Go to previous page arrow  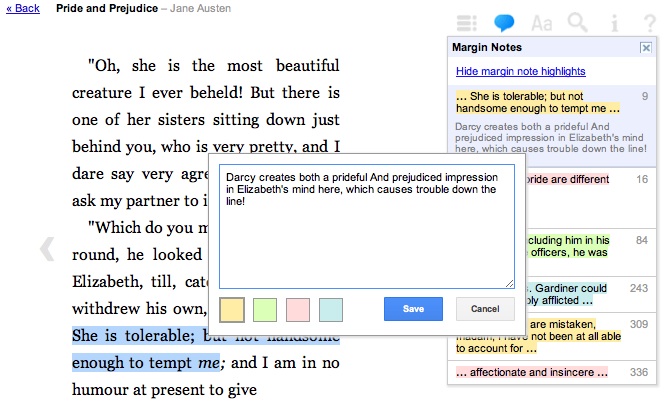click(x=47, y=248)
